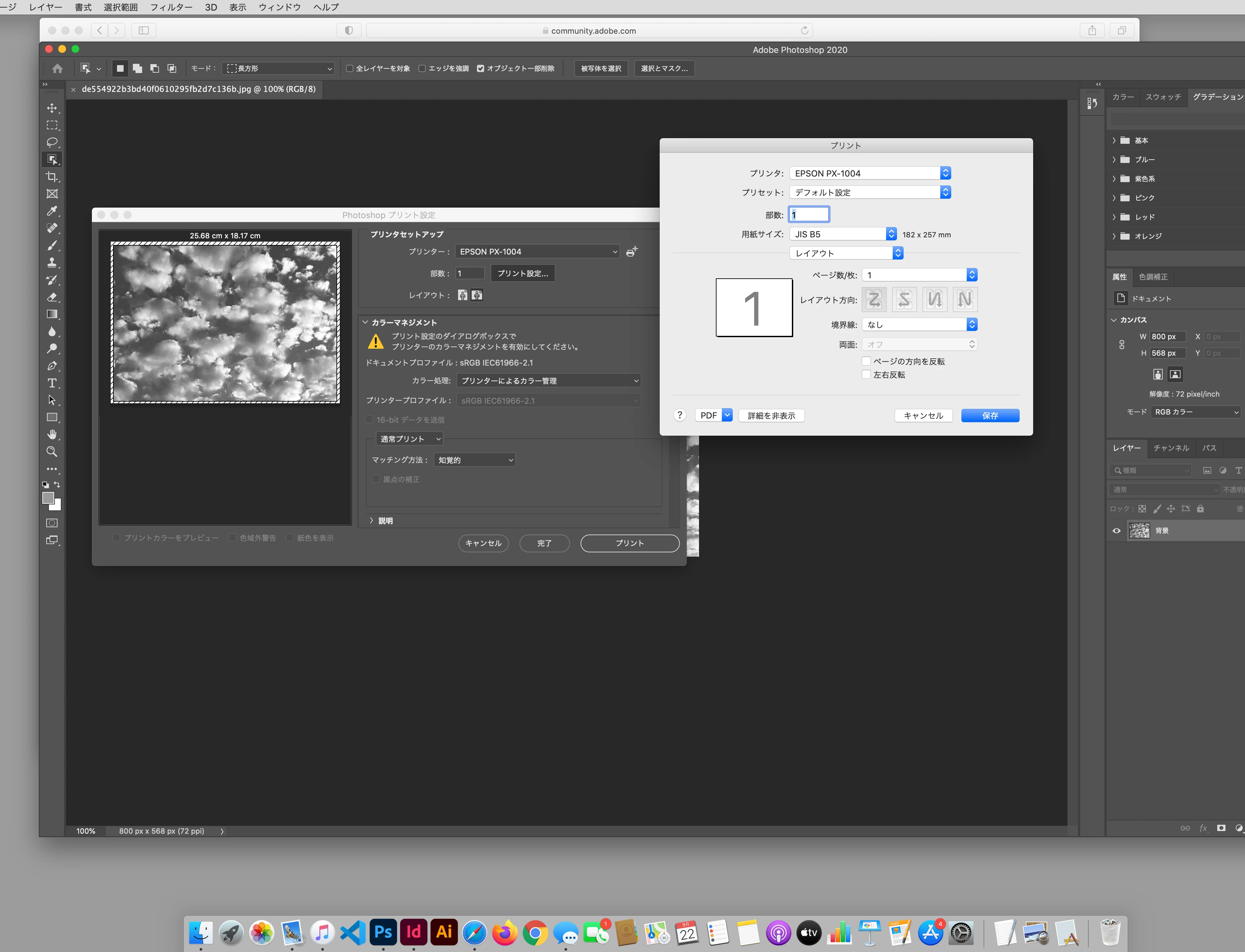Click landscape orientation layout icon
The height and width of the screenshot is (952, 1245).
477,295
